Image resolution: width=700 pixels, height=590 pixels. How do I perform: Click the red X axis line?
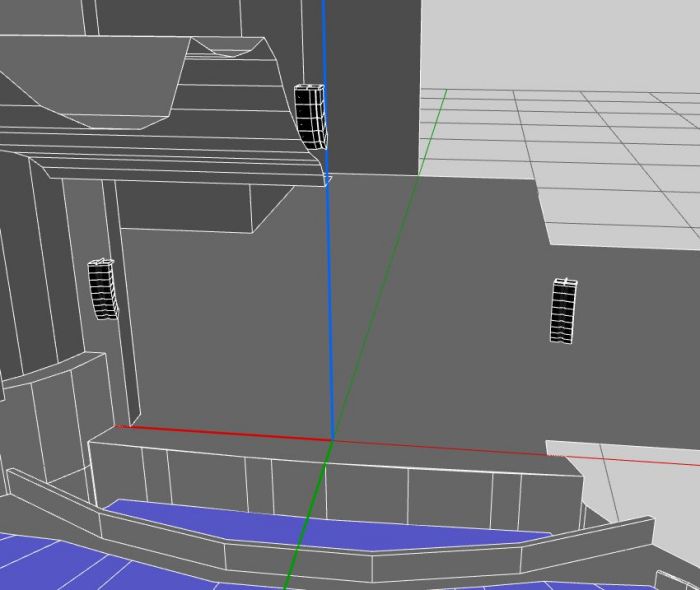pos(220,433)
